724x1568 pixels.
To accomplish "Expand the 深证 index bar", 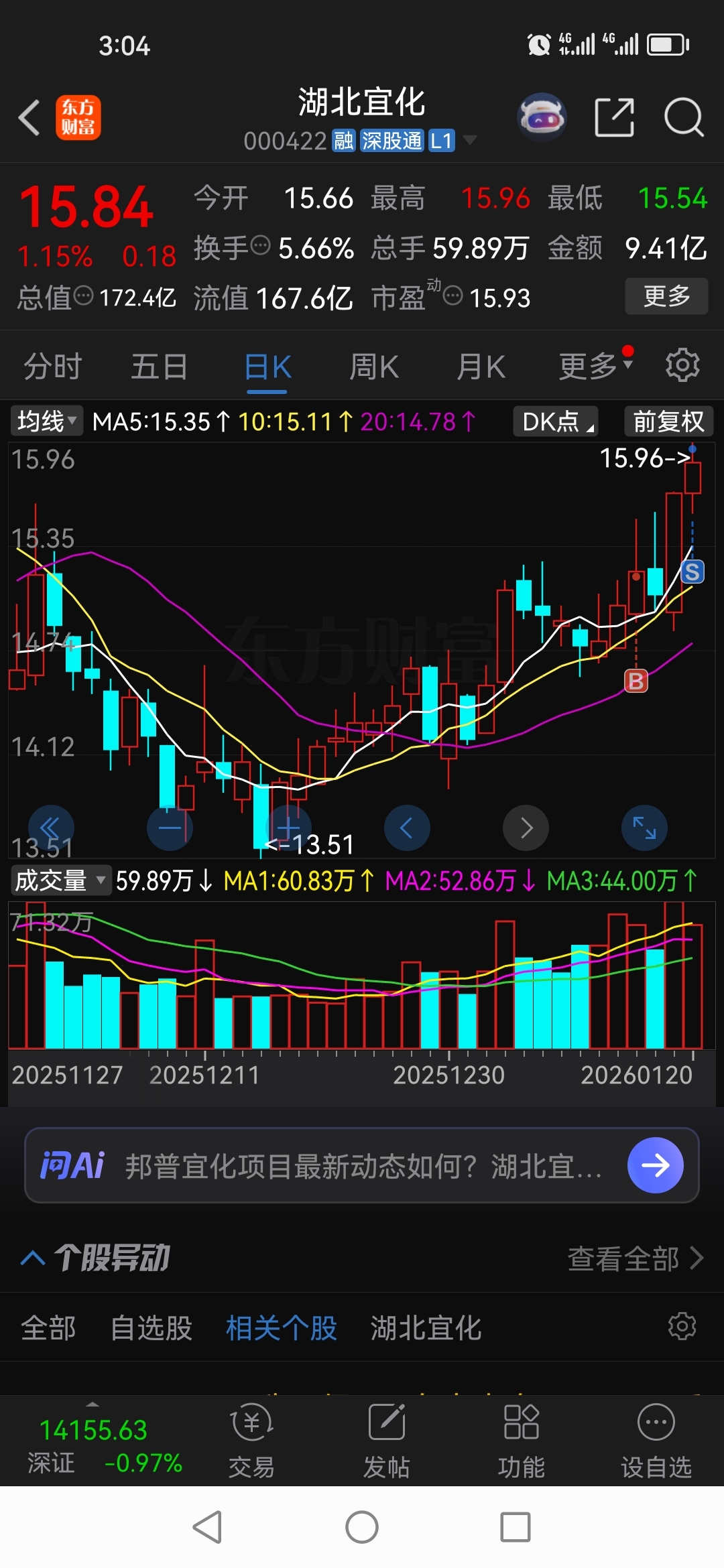I will [x=93, y=1403].
